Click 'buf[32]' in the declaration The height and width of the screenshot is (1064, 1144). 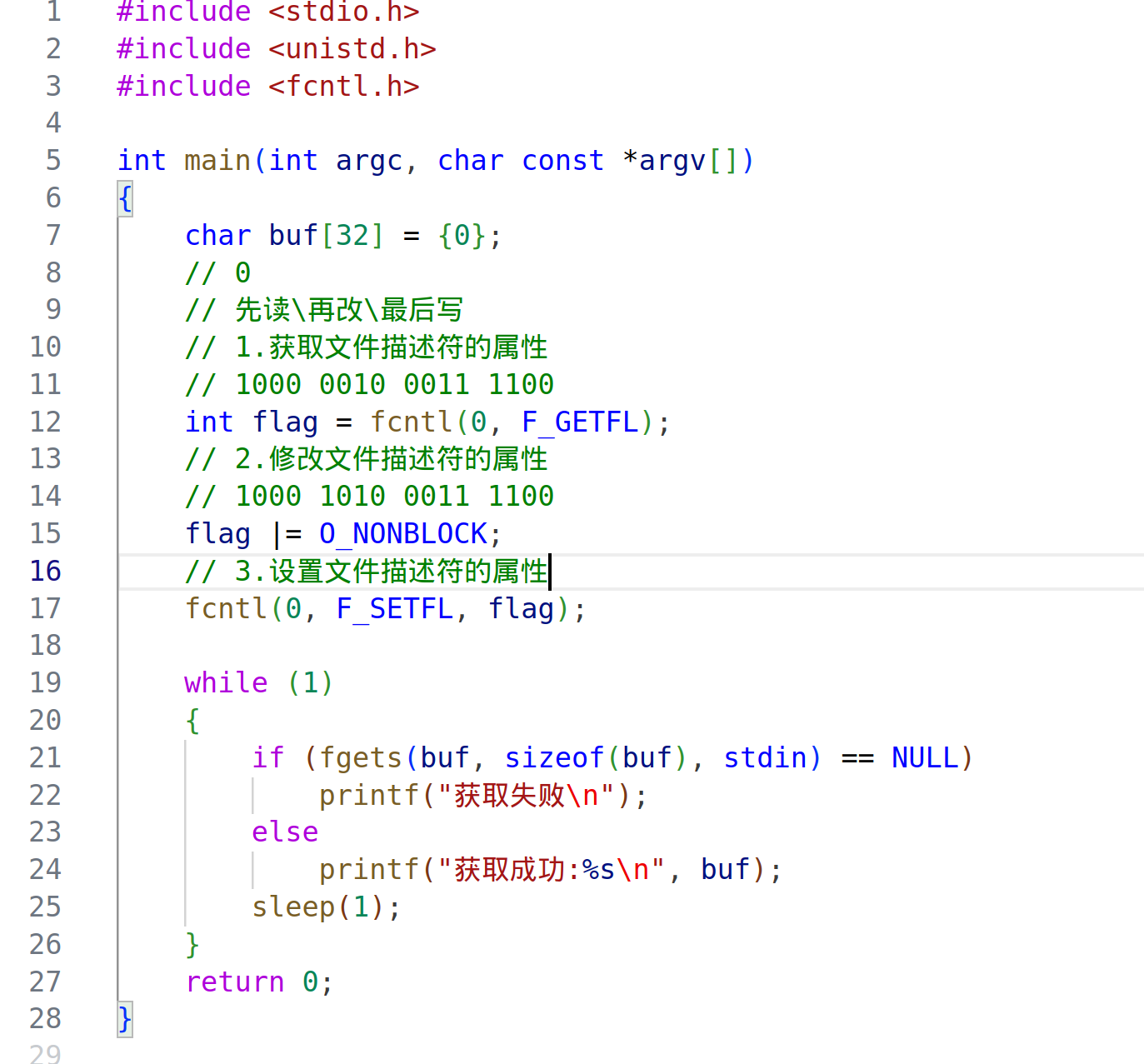coord(327,236)
